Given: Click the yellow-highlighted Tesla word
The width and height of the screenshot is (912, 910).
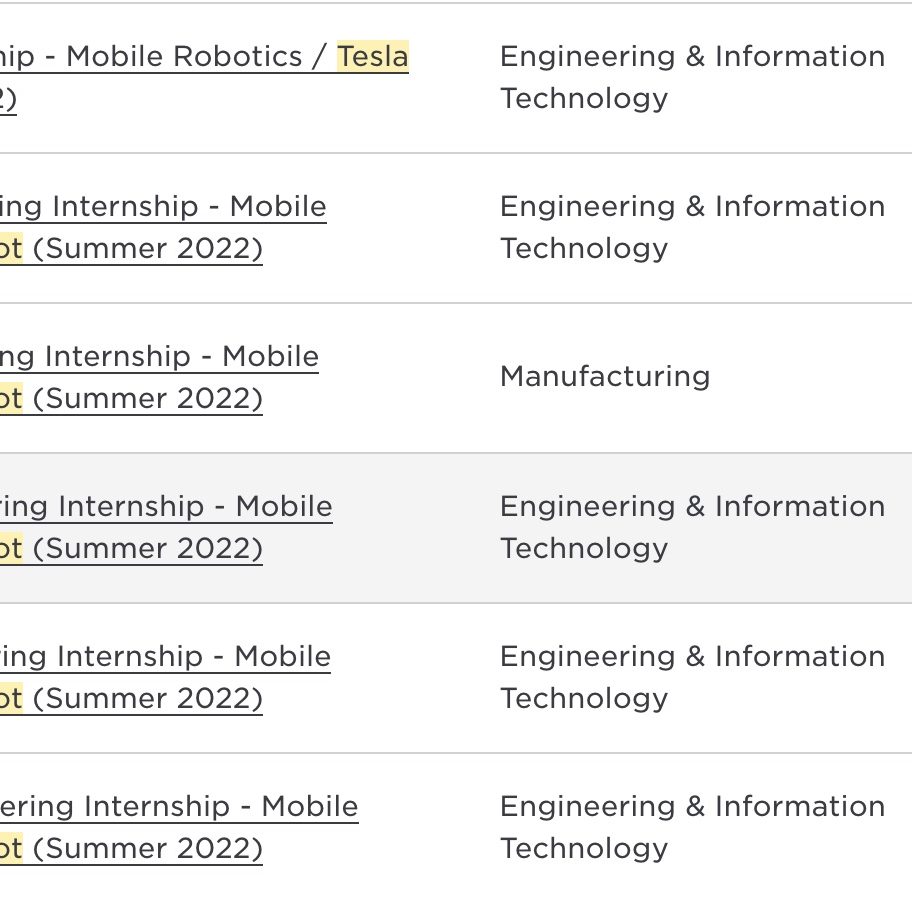Looking at the screenshot, I should click(x=373, y=57).
